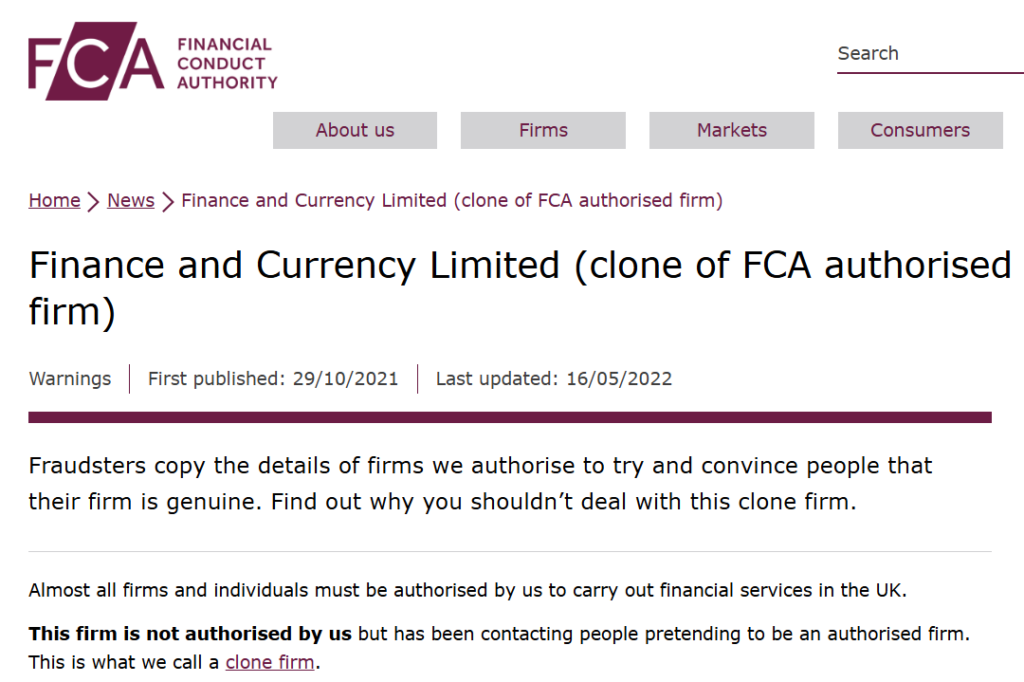Open the Markets menu
The image size is (1024, 682).
coord(731,130)
